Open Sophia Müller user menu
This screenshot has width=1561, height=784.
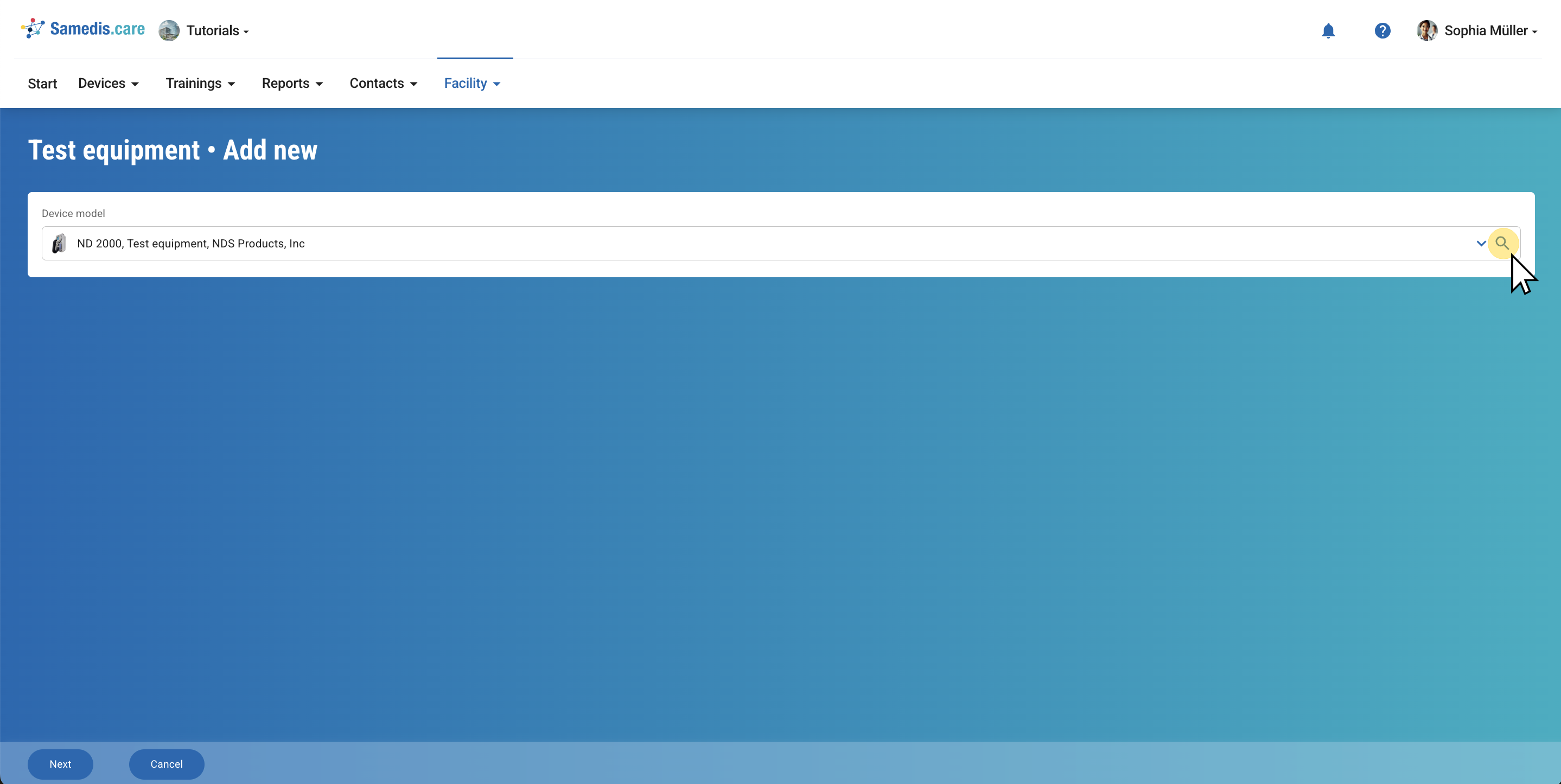click(x=1490, y=31)
